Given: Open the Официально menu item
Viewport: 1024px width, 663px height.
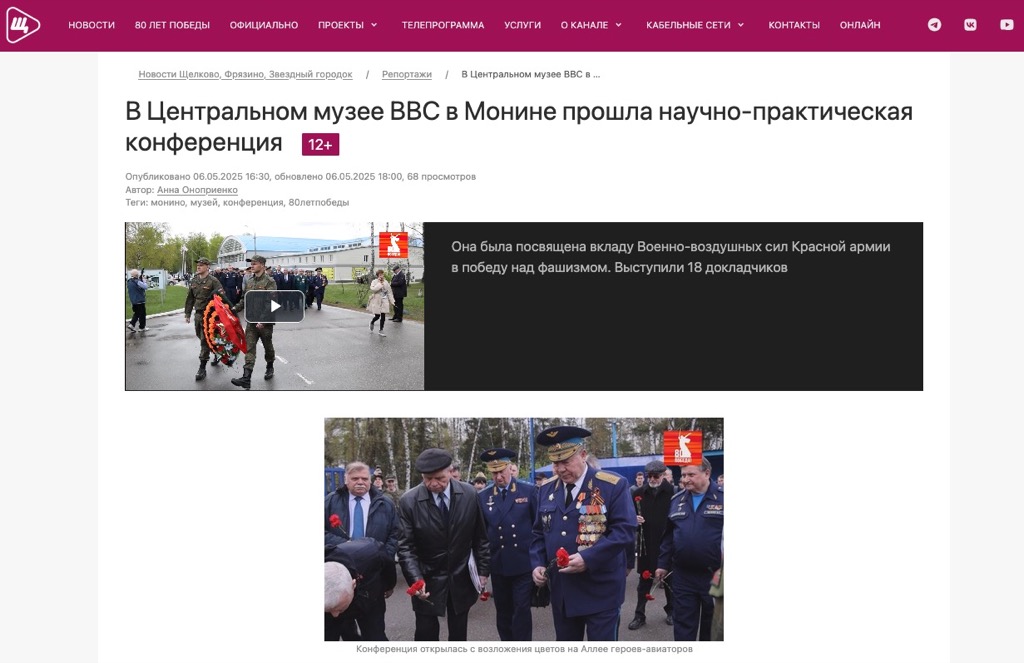Looking at the screenshot, I should (264, 25).
